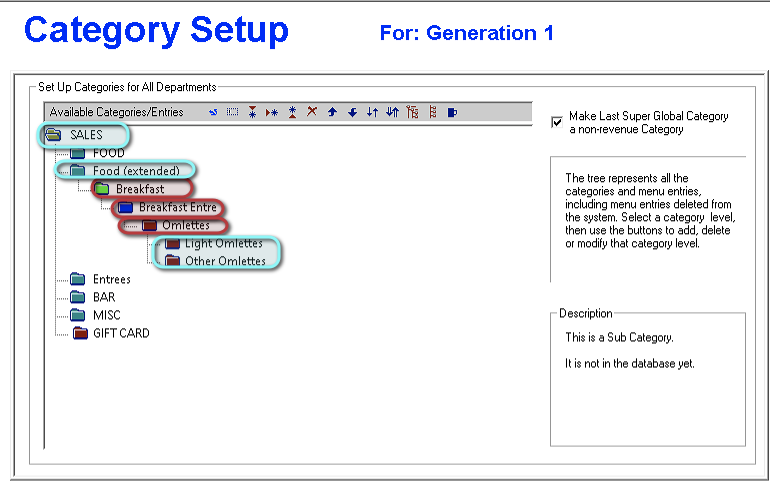Click the double down-up arrows sort icon
Image resolution: width=770 pixels, height=482 pixels.
pyautogui.click(x=392, y=112)
